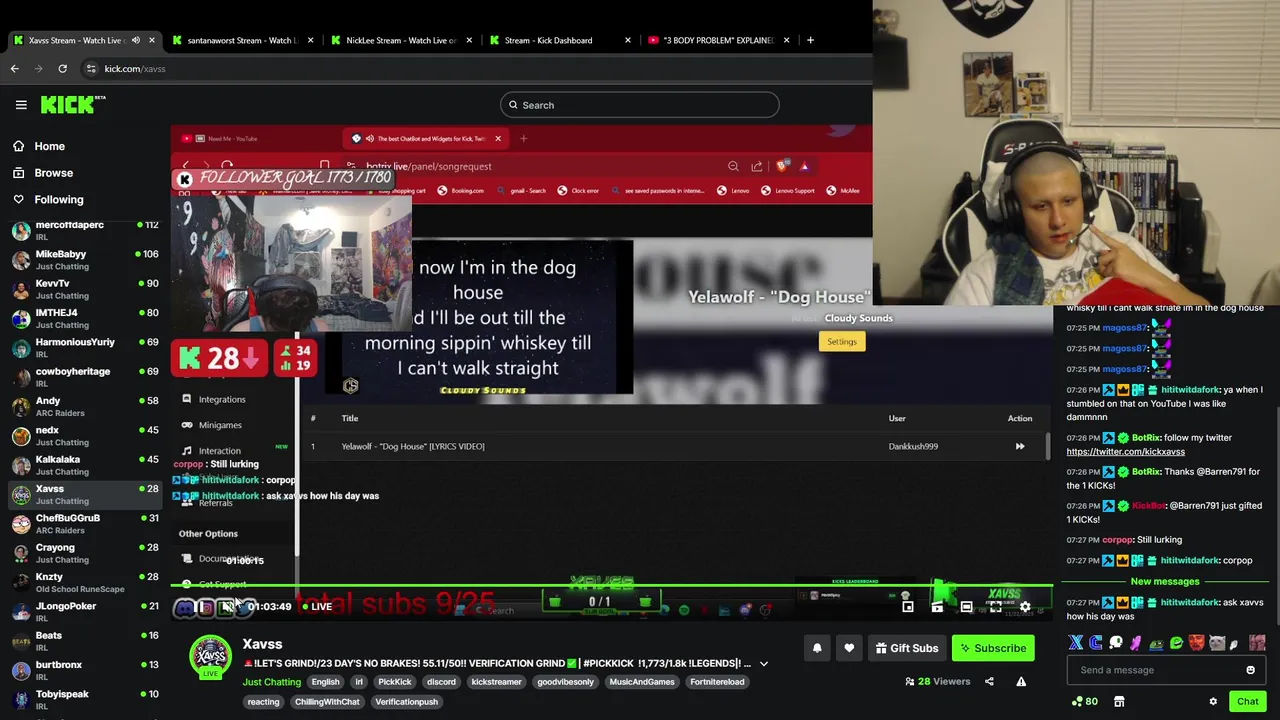Jump to New messages in chat
The width and height of the screenshot is (1280, 720).
[x=1165, y=581]
